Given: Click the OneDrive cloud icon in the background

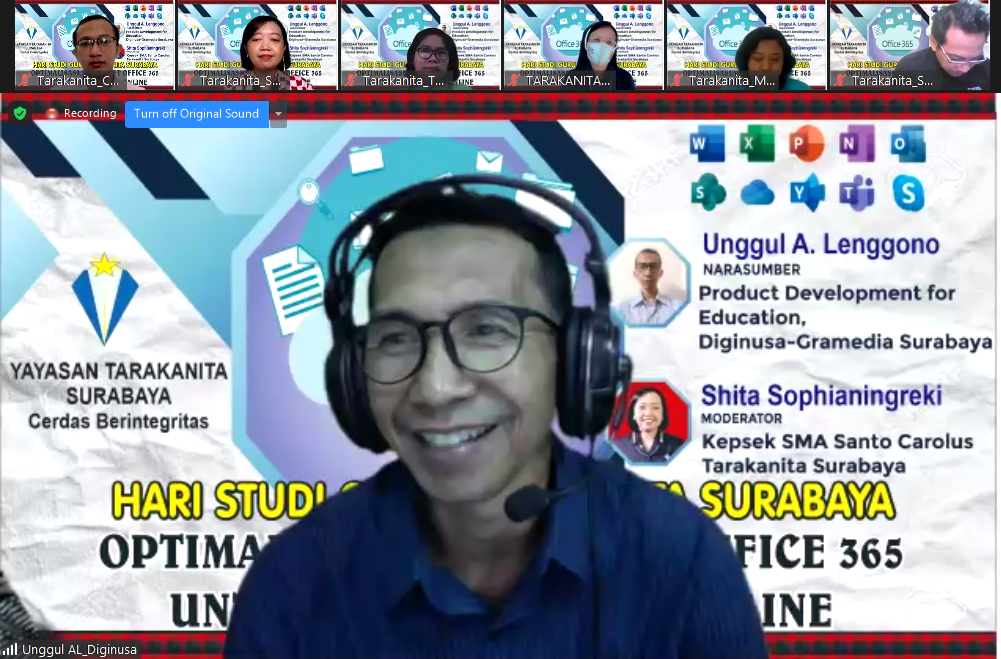Looking at the screenshot, I should (757, 193).
